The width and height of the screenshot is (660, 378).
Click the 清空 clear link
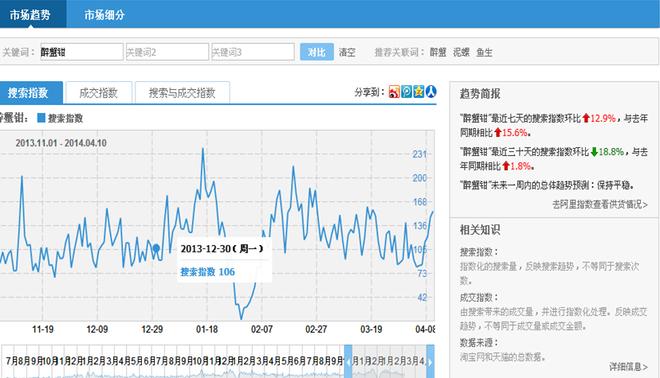coord(347,52)
